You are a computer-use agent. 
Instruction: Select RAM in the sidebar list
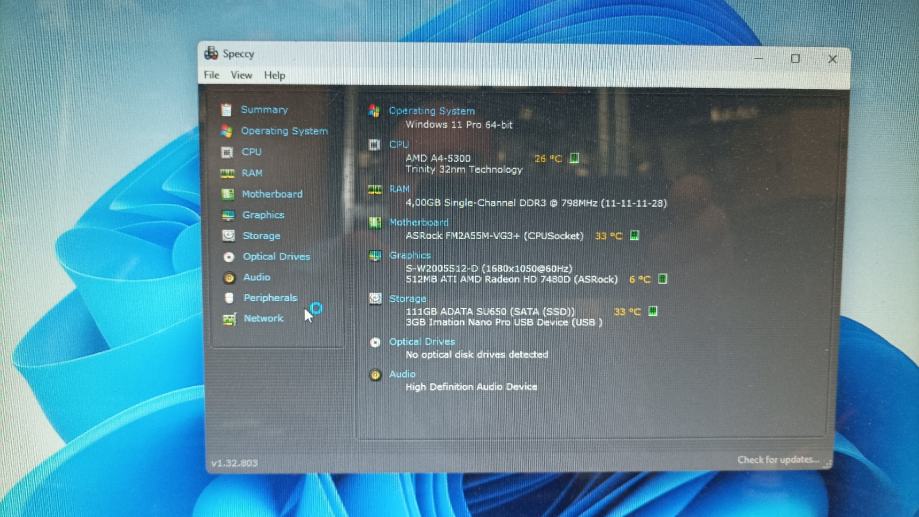(x=252, y=173)
